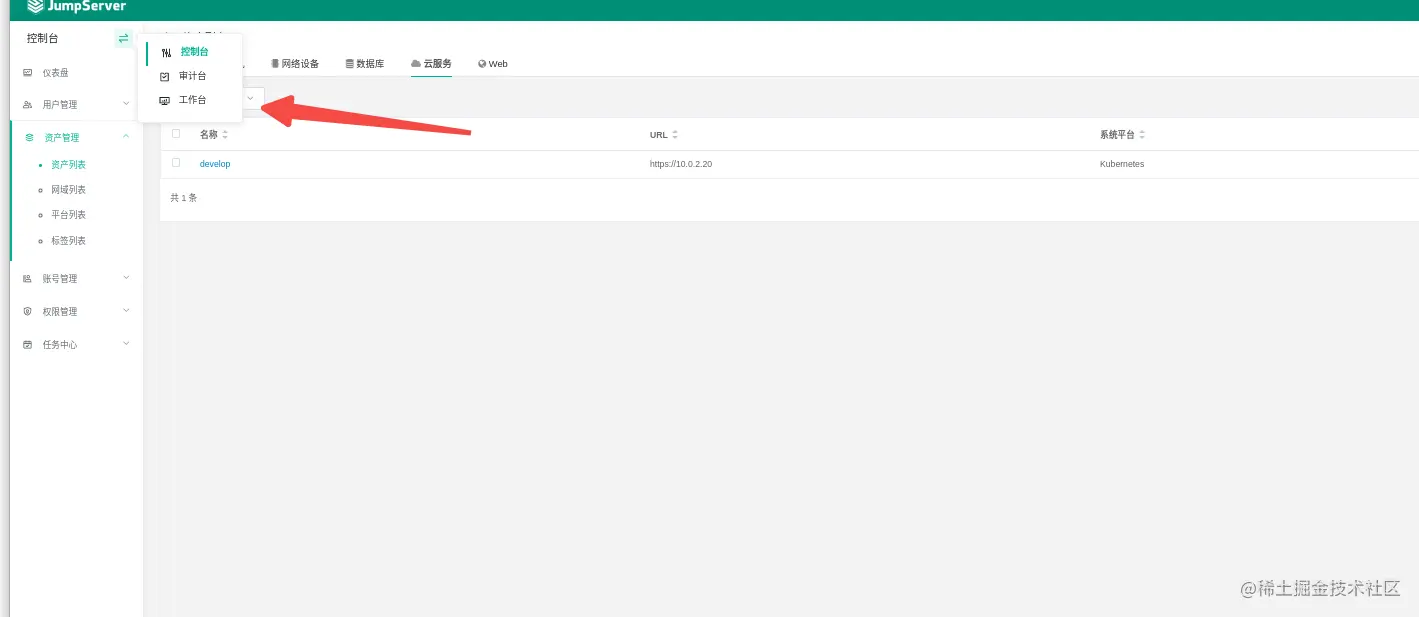Click the 用户管理 users icon
This screenshot has width=1419, height=617.
(28, 105)
